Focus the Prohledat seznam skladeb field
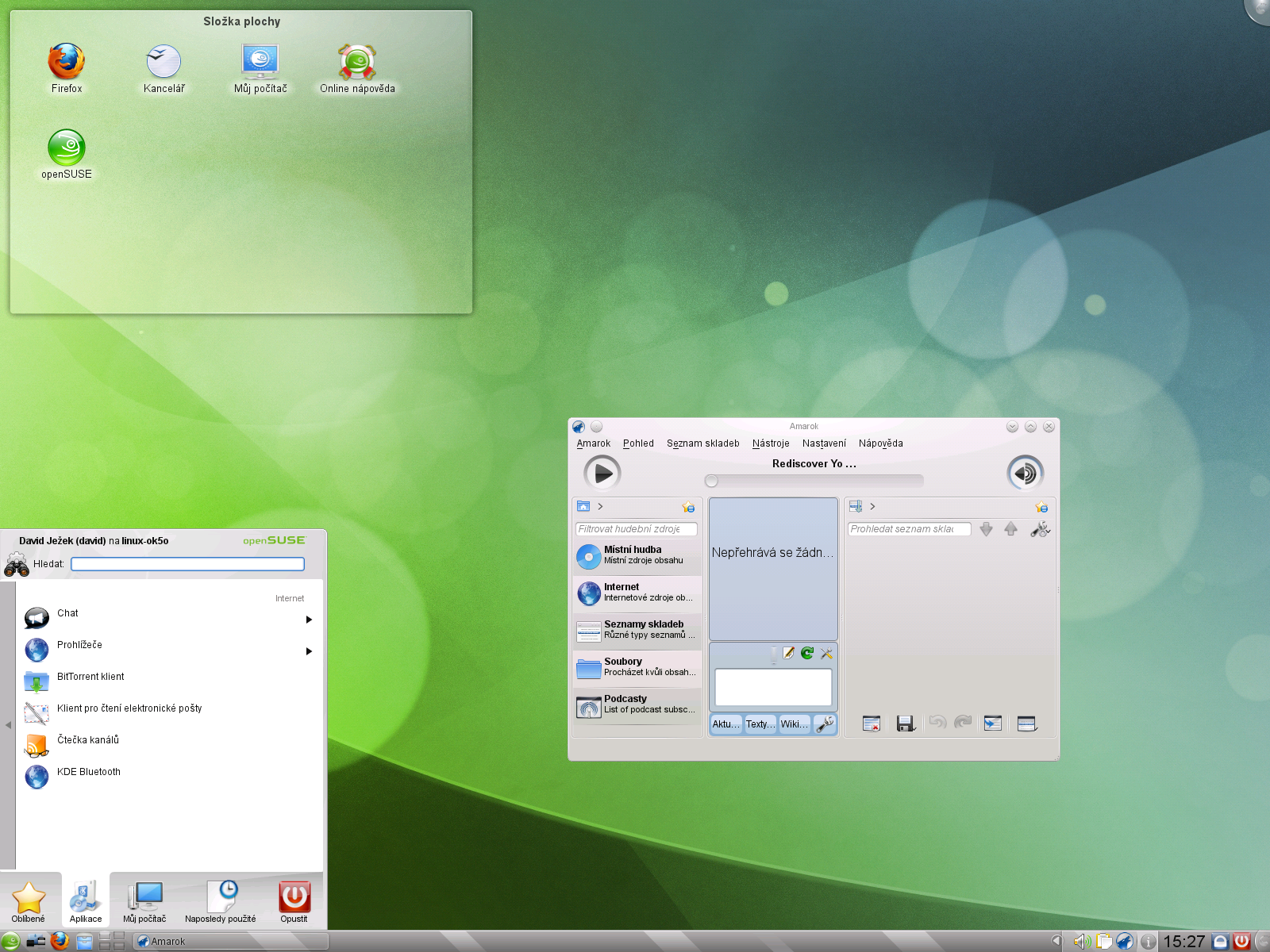 [910, 529]
